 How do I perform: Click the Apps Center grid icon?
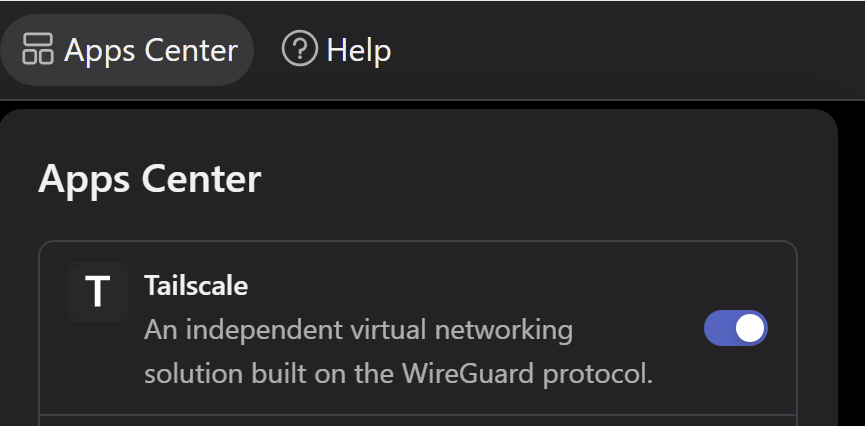click(x=38, y=49)
